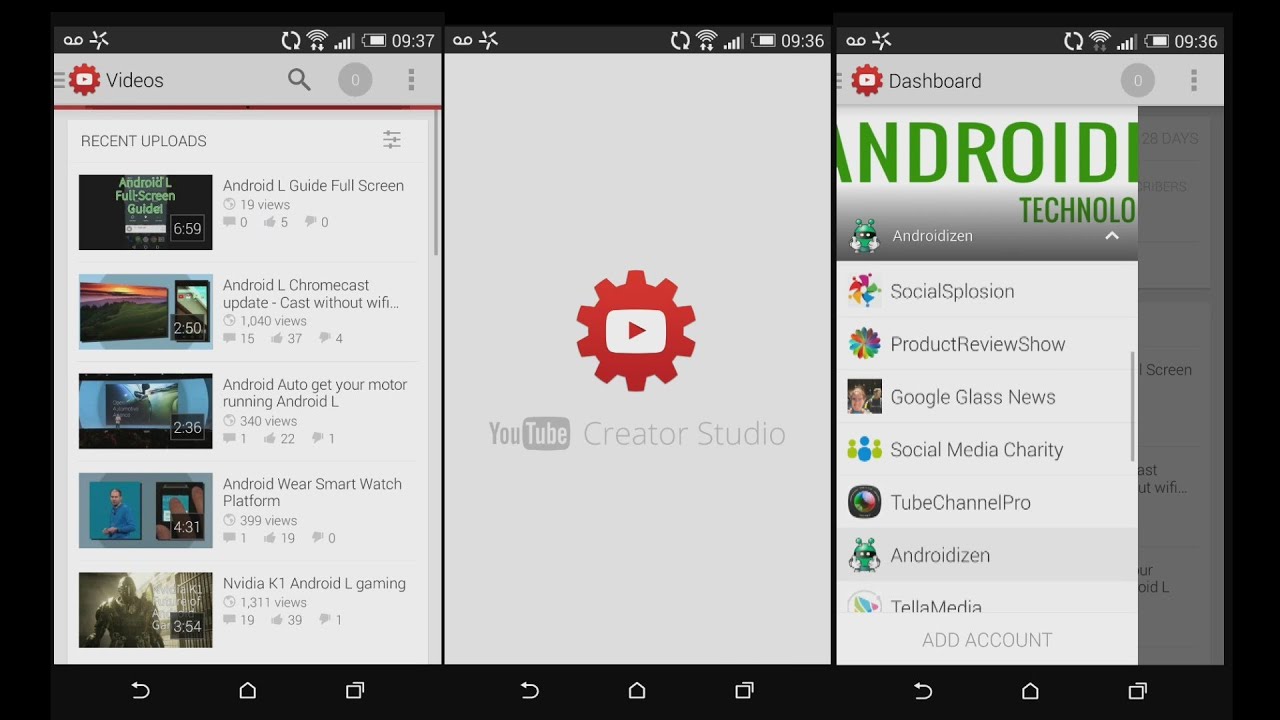Open notifications badge in Videos screen
1280x720 pixels.
355,80
